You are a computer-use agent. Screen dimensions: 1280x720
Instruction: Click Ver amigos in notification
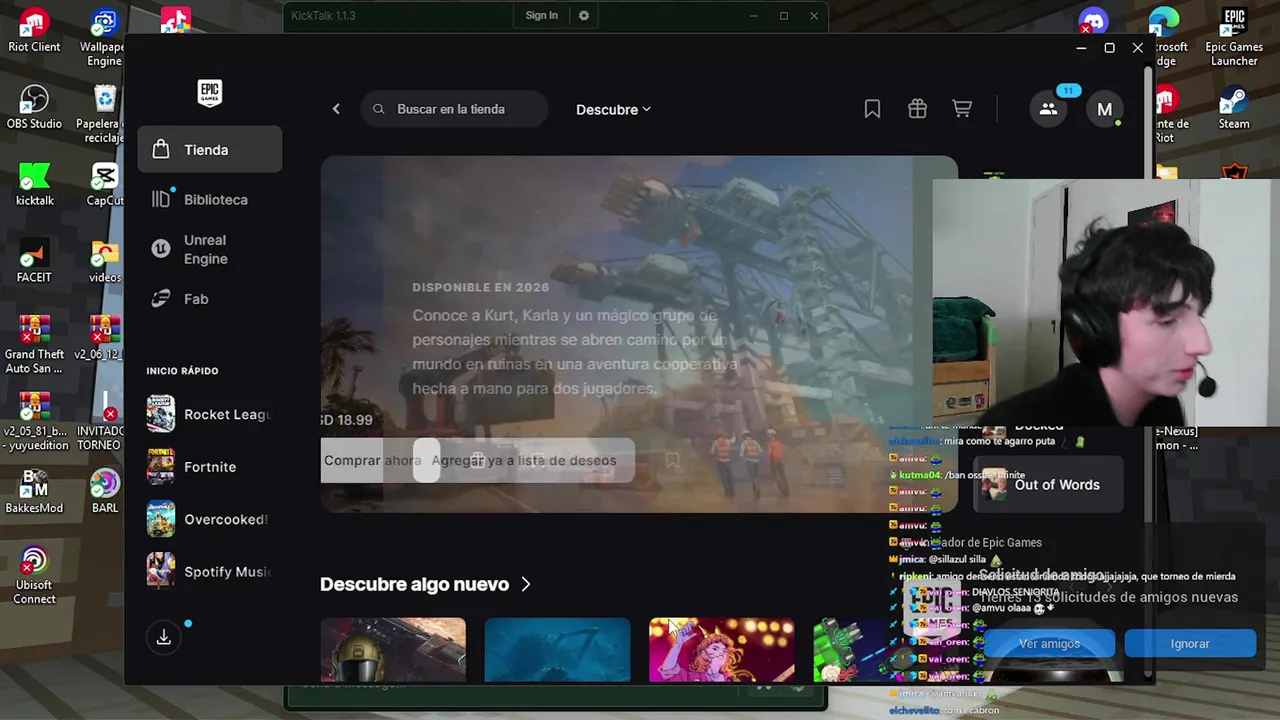click(x=1049, y=644)
